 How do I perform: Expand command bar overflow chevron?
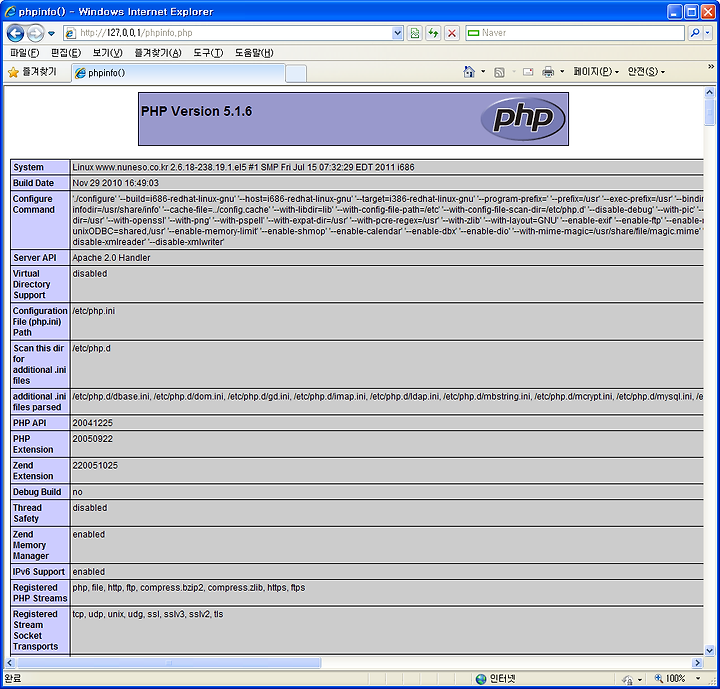click(x=711, y=67)
